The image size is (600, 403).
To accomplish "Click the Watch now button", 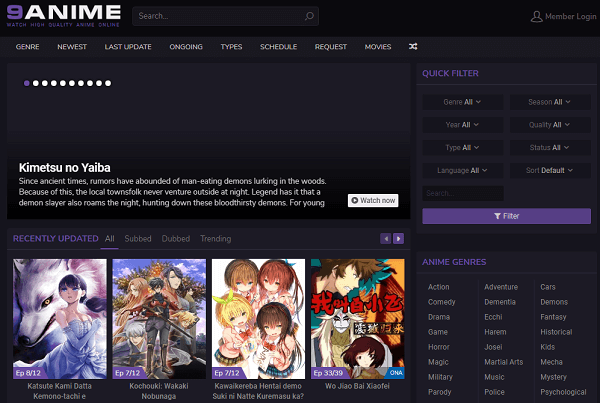I will point(373,201).
